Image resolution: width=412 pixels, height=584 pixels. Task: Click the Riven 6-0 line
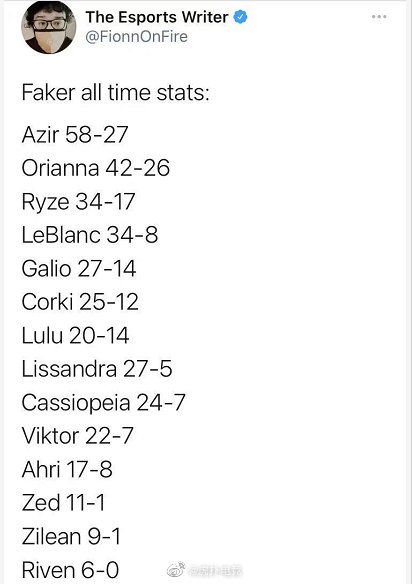tap(70, 570)
